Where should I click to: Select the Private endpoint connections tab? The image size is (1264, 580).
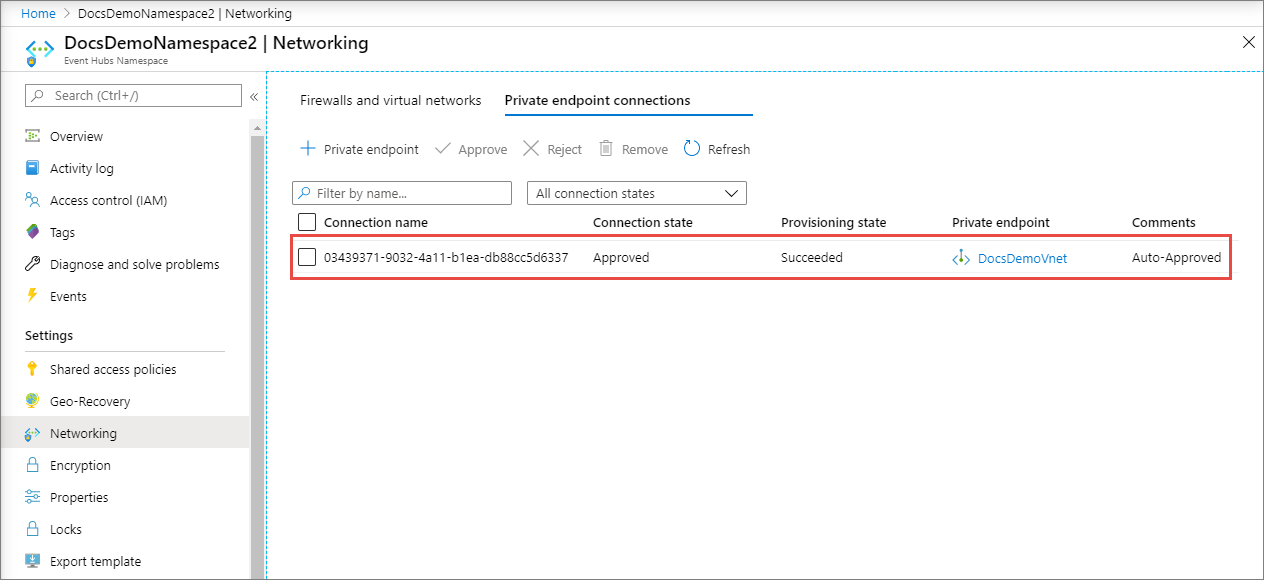point(597,100)
